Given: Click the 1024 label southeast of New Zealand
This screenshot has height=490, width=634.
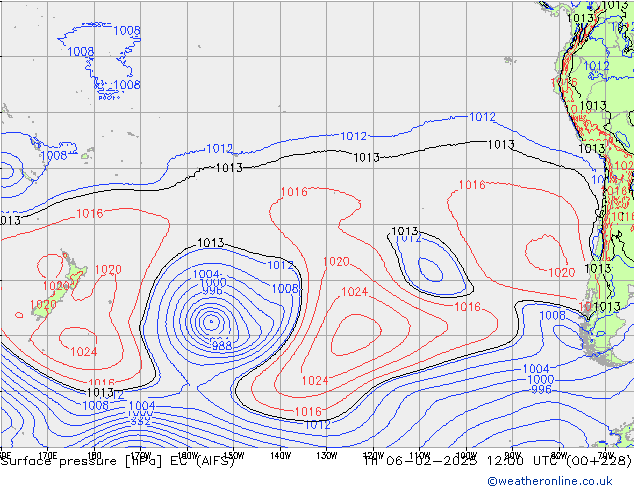Looking at the screenshot, I should (84, 352).
